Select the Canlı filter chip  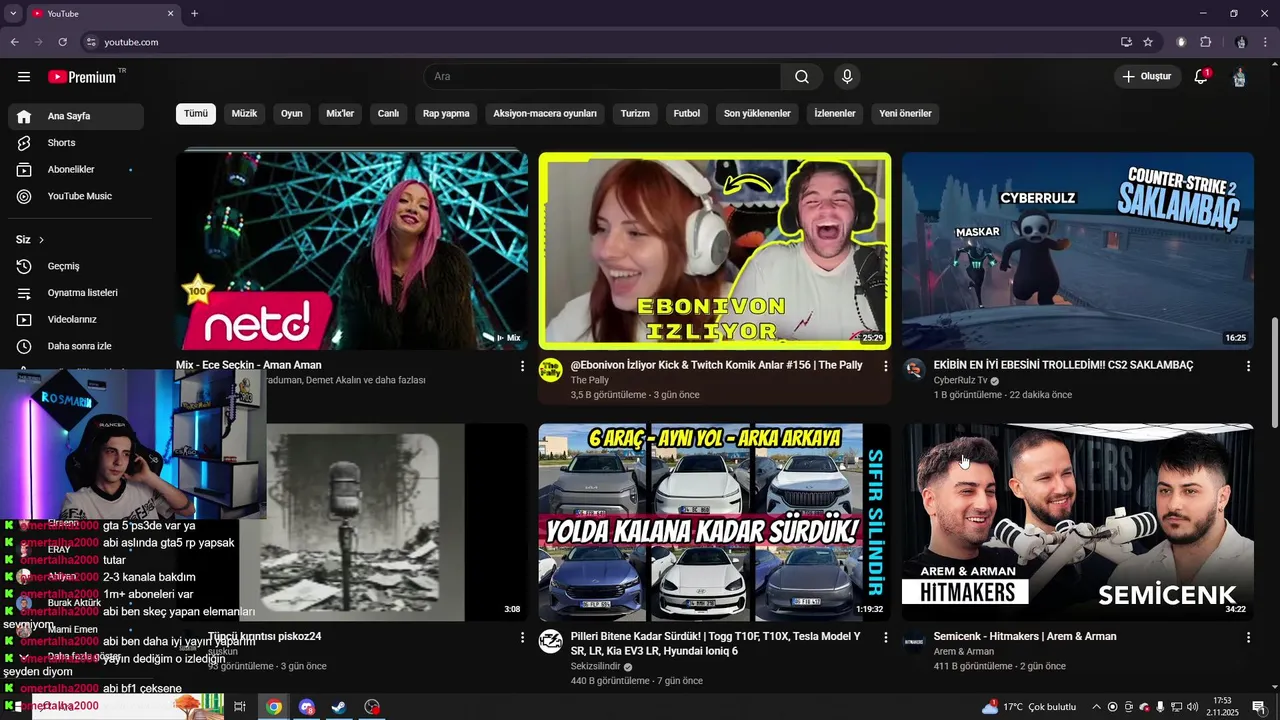click(x=388, y=114)
